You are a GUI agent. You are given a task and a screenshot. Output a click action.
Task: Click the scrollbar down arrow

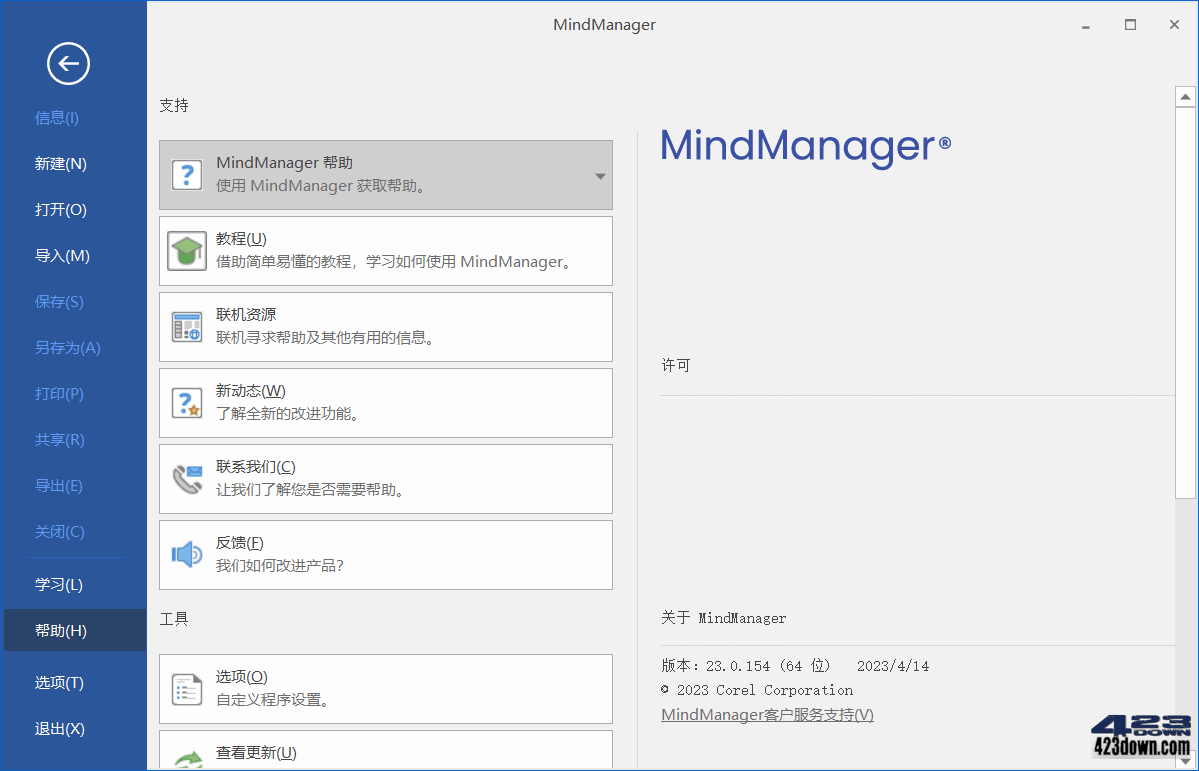pos(1185,760)
